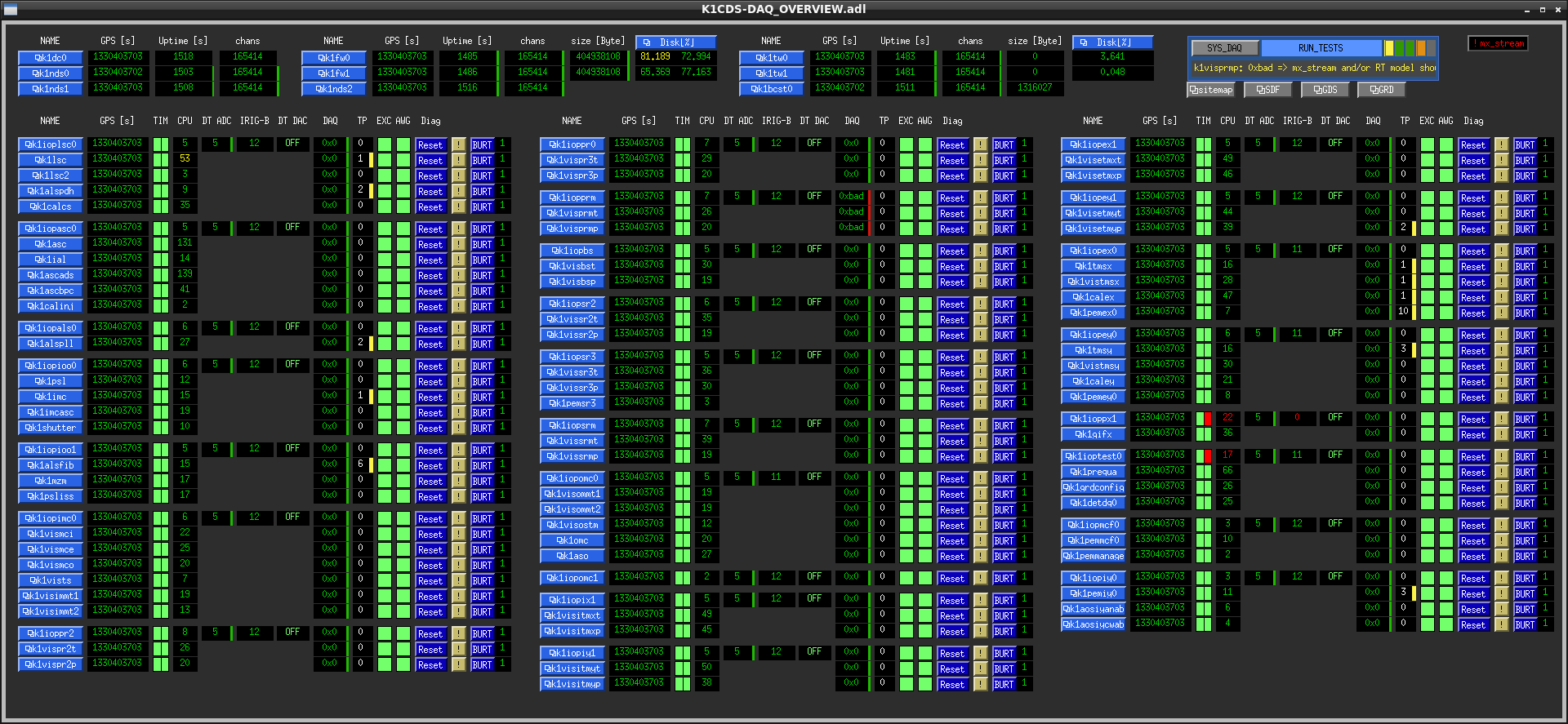Reset diagnostics for k1lsc2
1568x724 pixels.
pyautogui.click(x=430, y=175)
